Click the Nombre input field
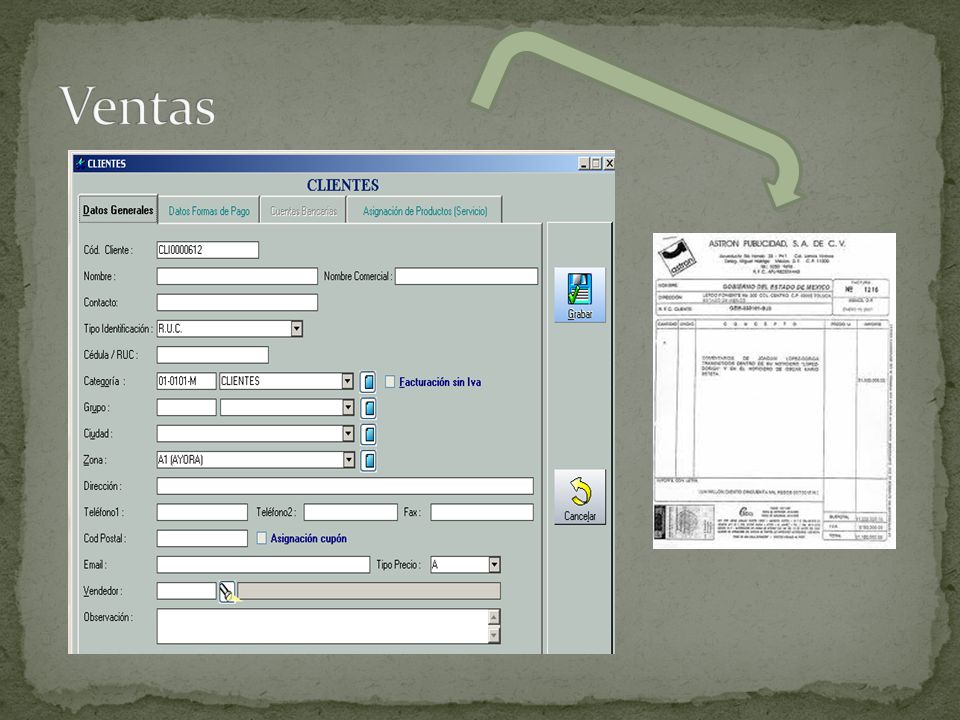Screen dimensions: 960x720 pyautogui.click(x=237, y=276)
